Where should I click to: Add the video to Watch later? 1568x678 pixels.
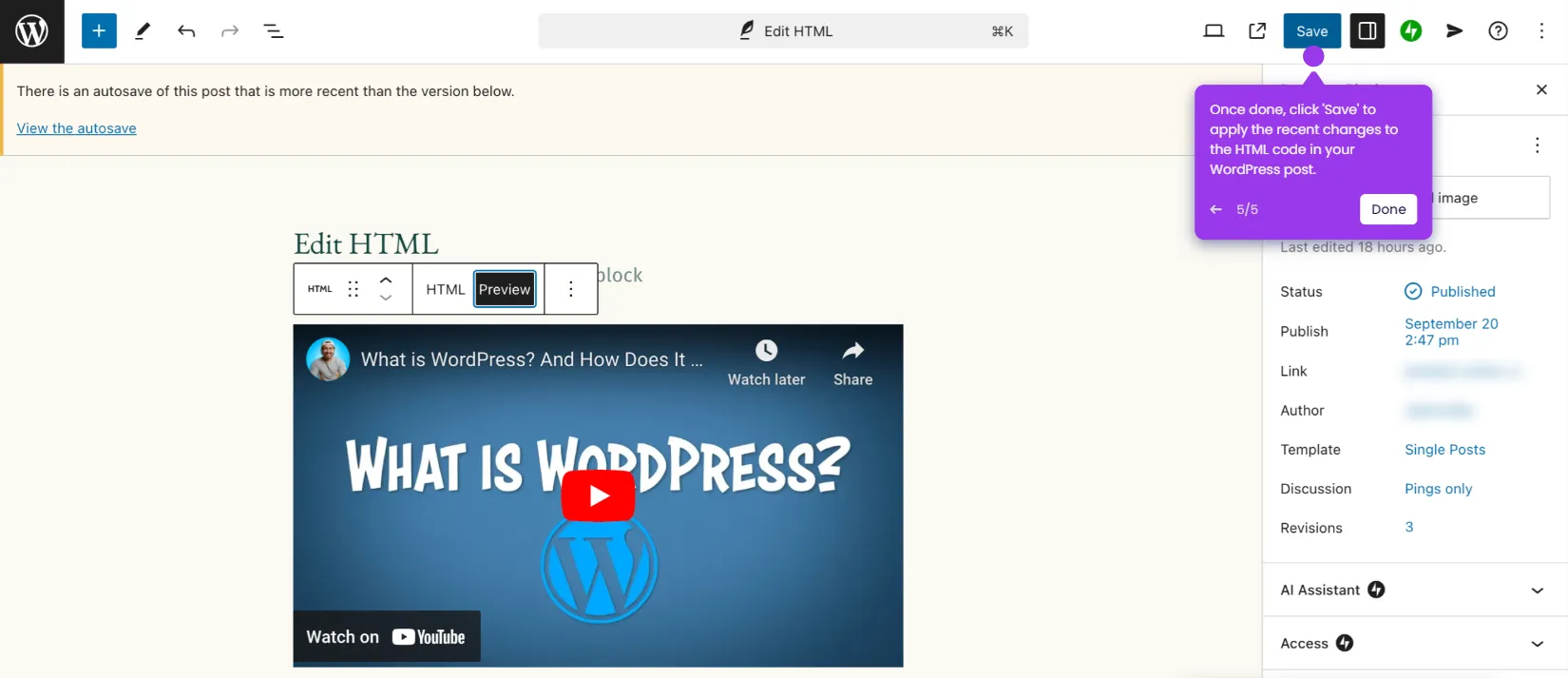point(766,363)
